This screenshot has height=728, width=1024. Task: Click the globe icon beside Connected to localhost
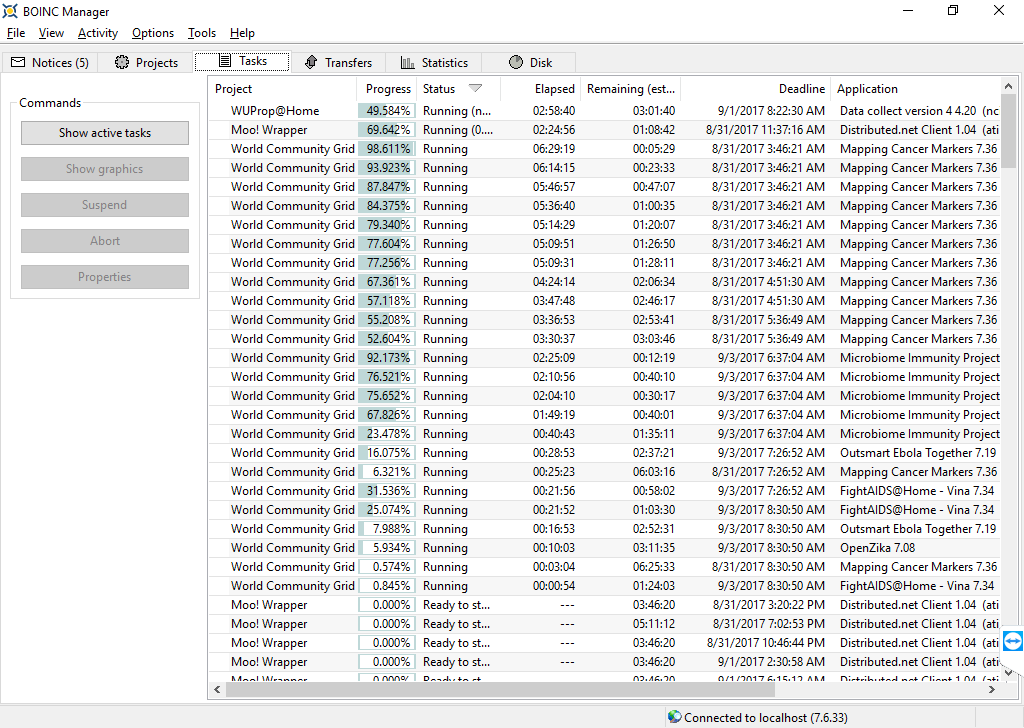(x=675, y=717)
